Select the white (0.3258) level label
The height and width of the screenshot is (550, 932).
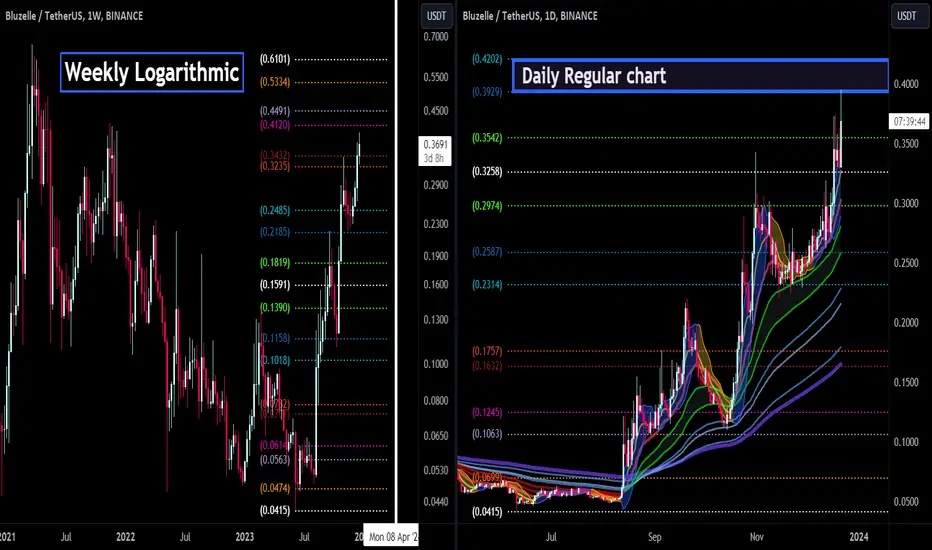tap(487, 171)
